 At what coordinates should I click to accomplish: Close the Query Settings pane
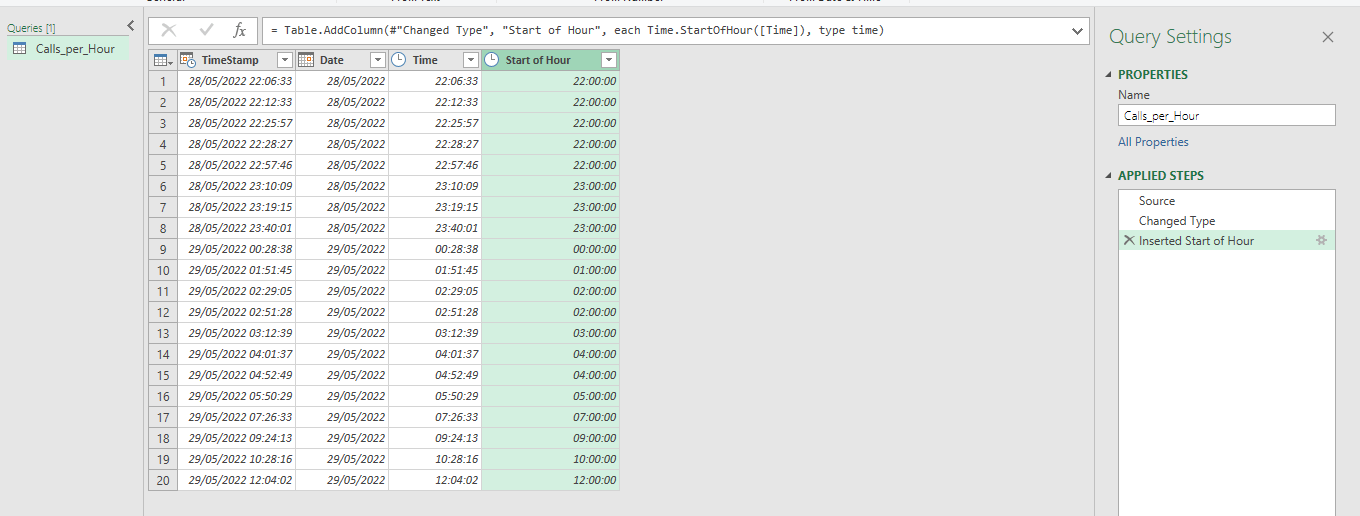(x=1328, y=37)
